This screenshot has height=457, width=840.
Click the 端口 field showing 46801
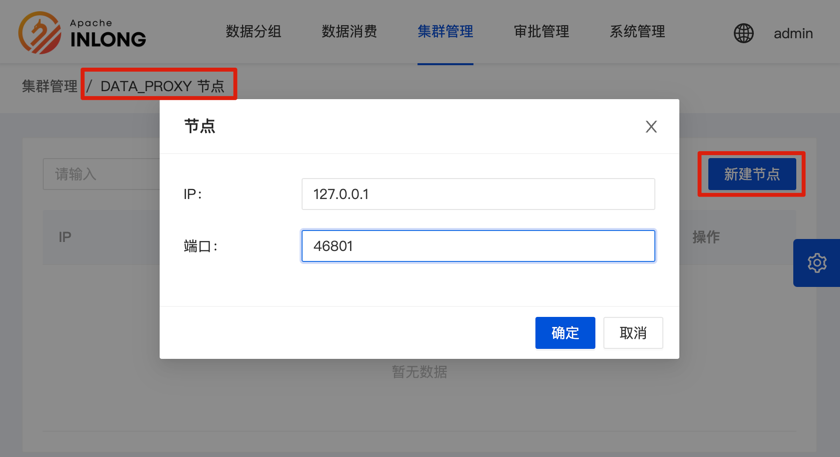pyautogui.click(x=478, y=246)
